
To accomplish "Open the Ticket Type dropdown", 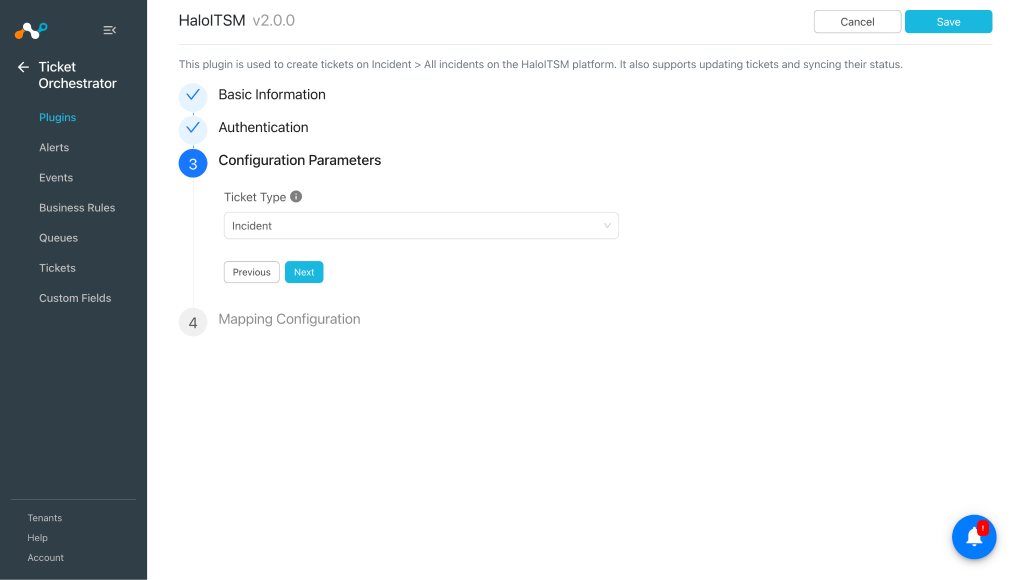I will (421, 226).
